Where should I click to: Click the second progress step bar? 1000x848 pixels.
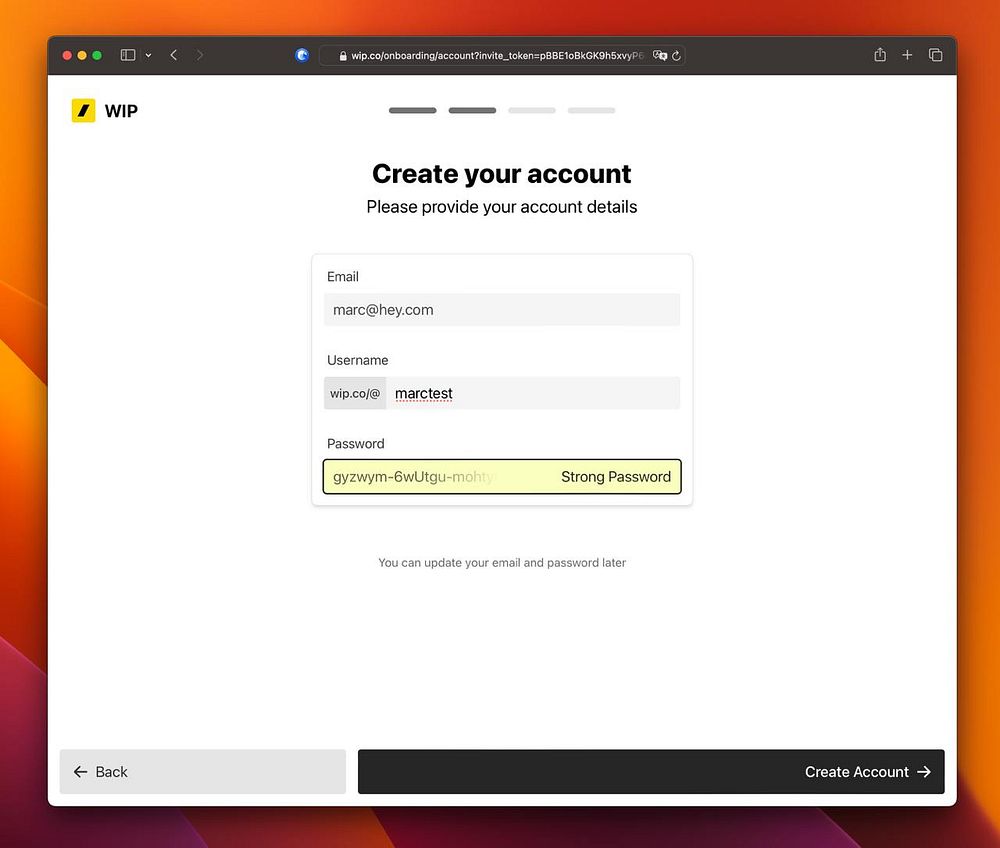tap(472, 110)
